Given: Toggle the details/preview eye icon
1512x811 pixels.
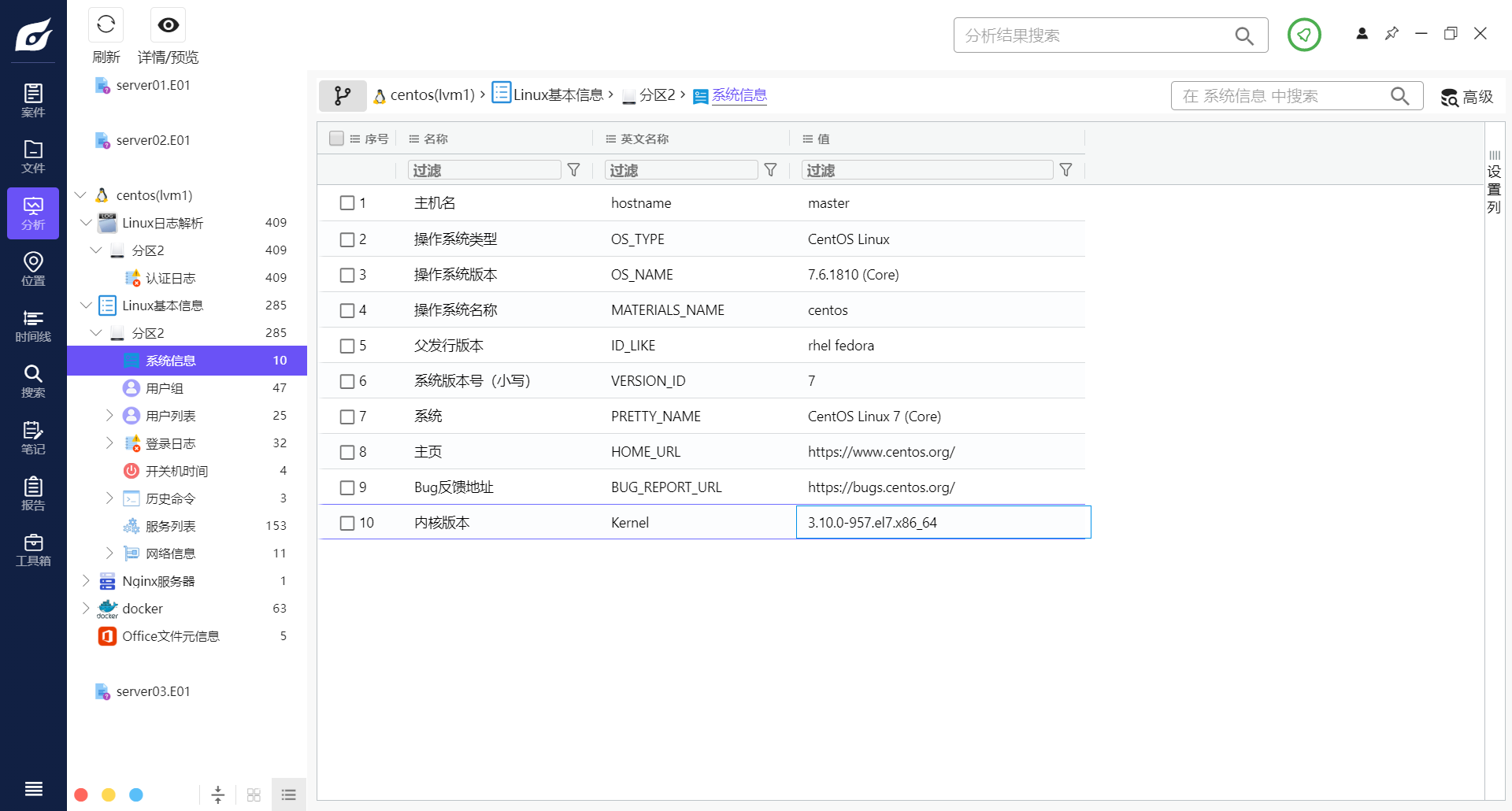Looking at the screenshot, I should coord(168,25).
